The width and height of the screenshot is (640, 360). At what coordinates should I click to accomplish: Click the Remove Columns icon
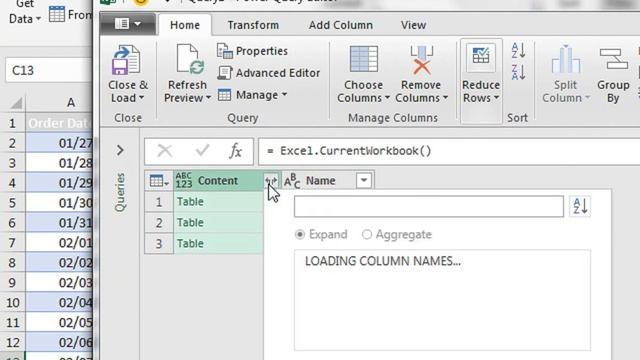pos(421,60)
